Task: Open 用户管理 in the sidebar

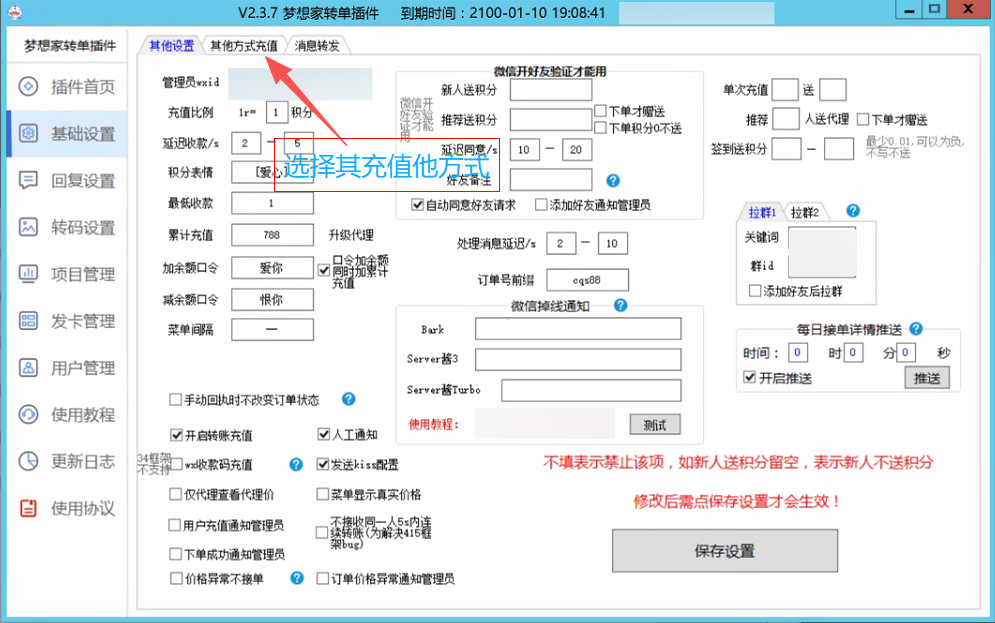Action: [x=67, y=368]
